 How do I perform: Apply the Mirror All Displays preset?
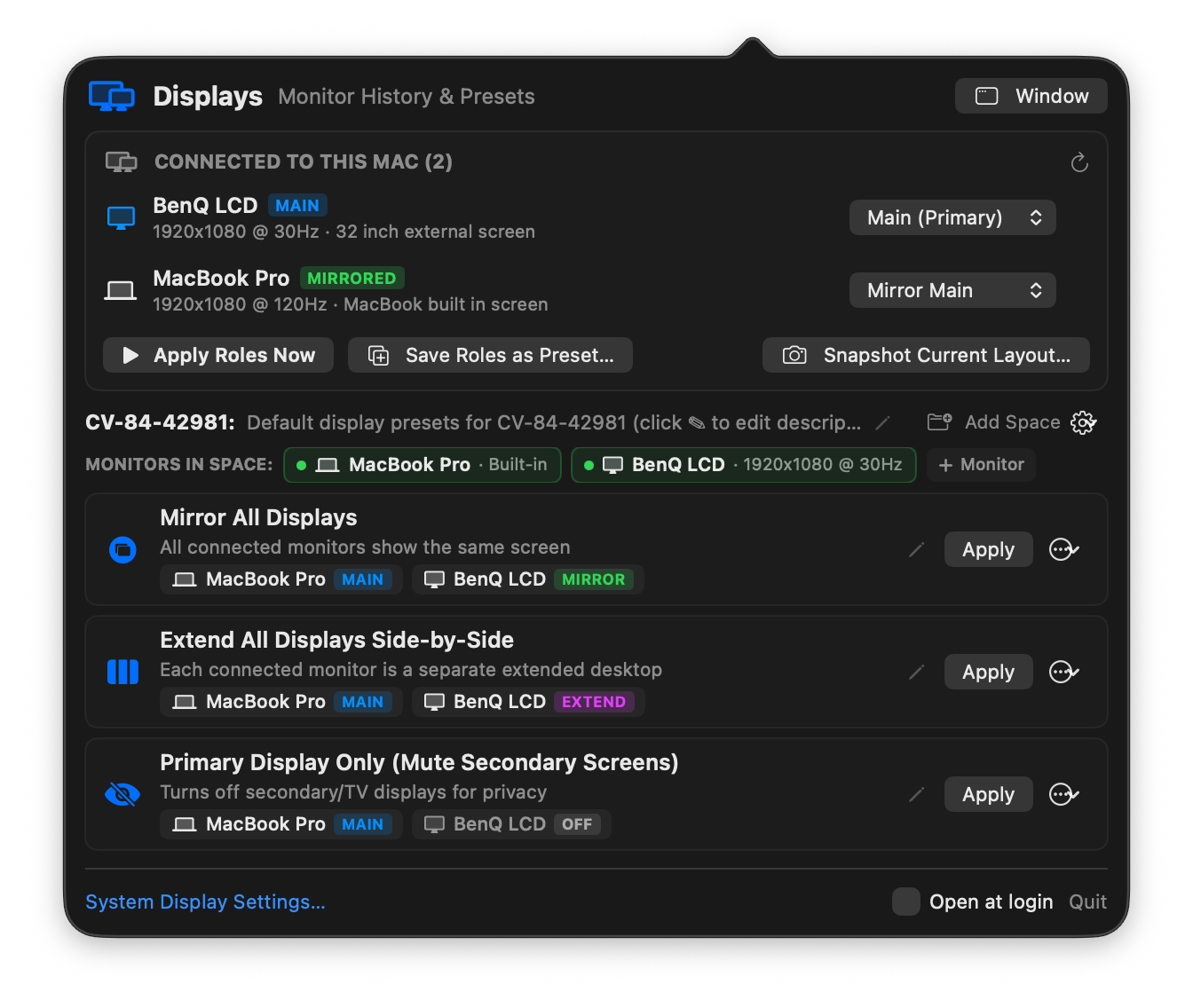tap(988, 550)
